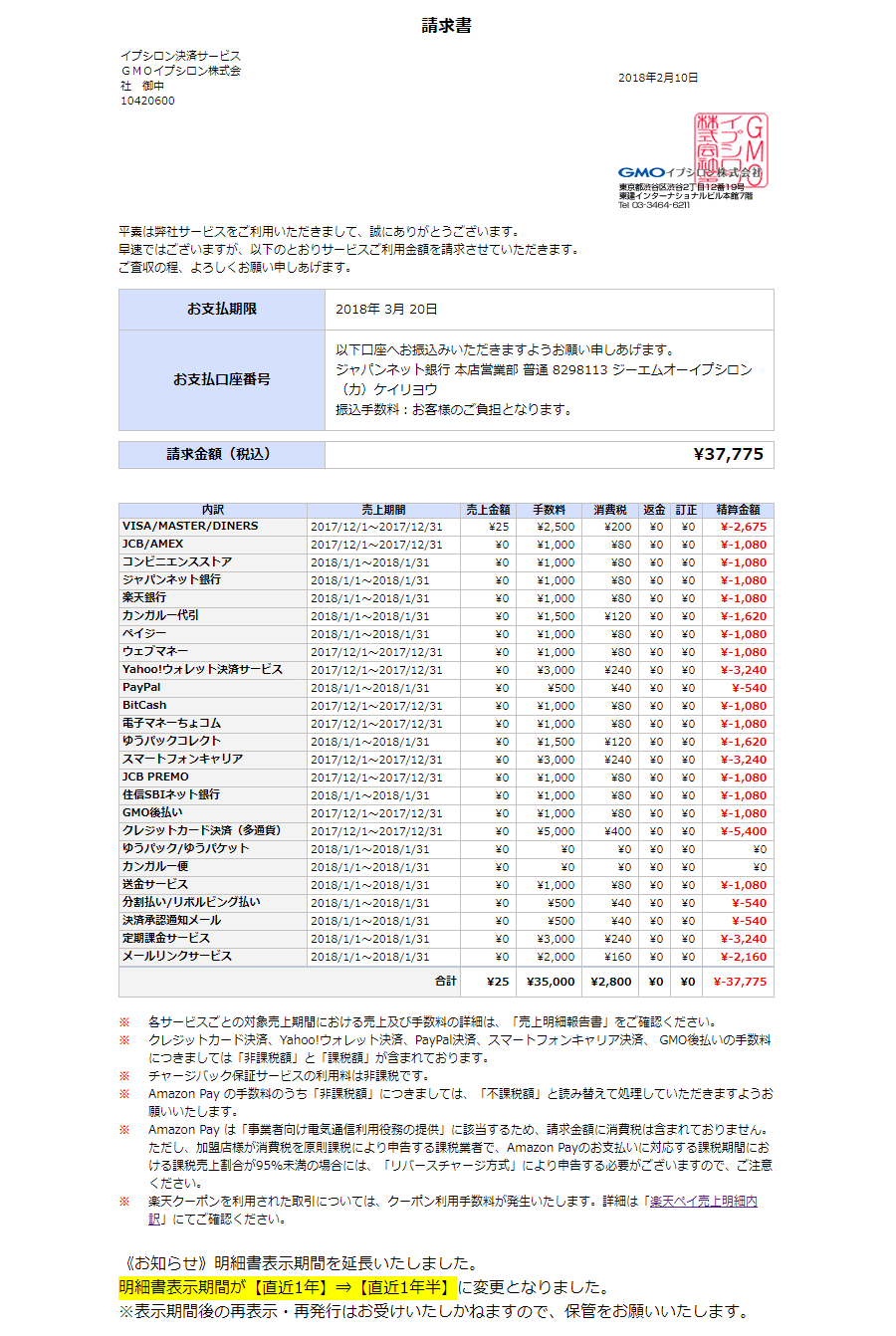This screenshot has height=1336, width=896.
Task: Click the ¥-5,400 settlement amount
Action: 744,831
